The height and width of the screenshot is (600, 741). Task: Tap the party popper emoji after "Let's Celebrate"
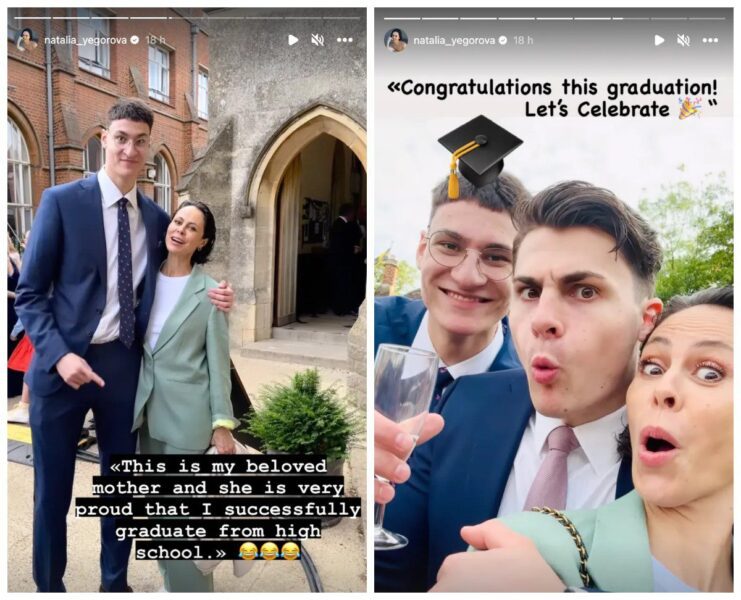pos(689,108)
